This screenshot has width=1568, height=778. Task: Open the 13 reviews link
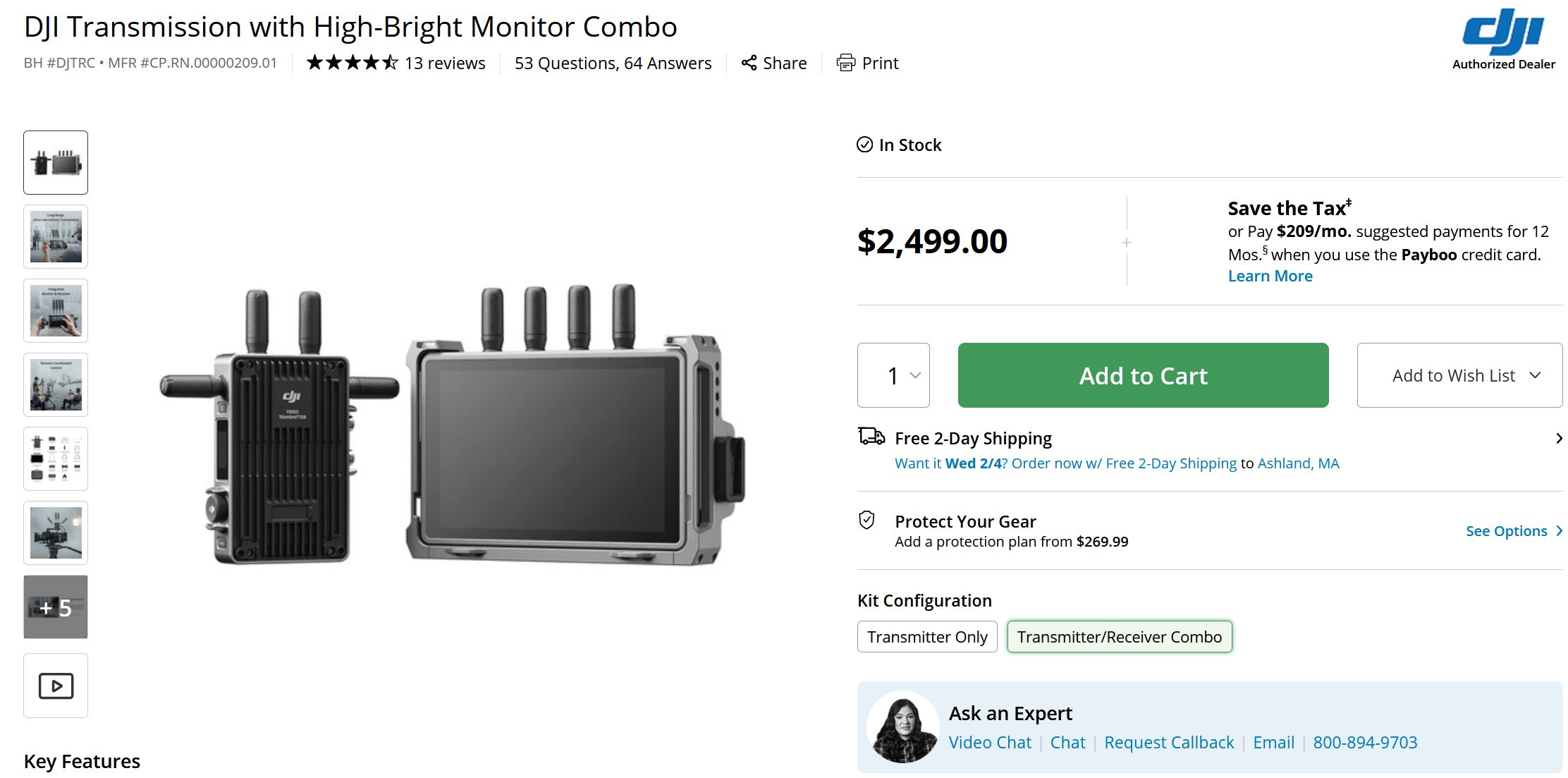click(x=445, y=63)
